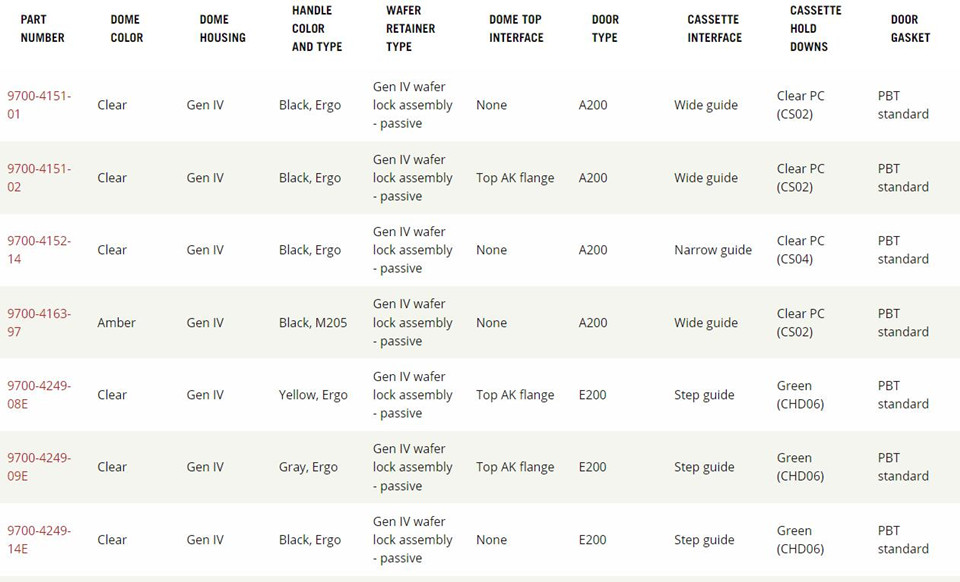Screen dimensions: 960x582
Task: Open part number 9700-4151-01 link
Action: [39, 105]
